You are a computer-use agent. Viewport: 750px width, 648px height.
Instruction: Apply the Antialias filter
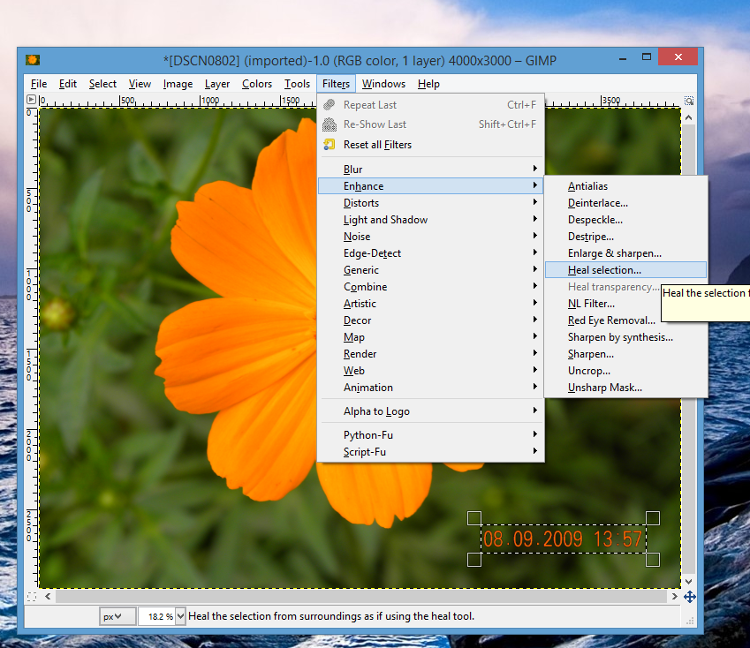pyautogui.click(x=626, y=186)
